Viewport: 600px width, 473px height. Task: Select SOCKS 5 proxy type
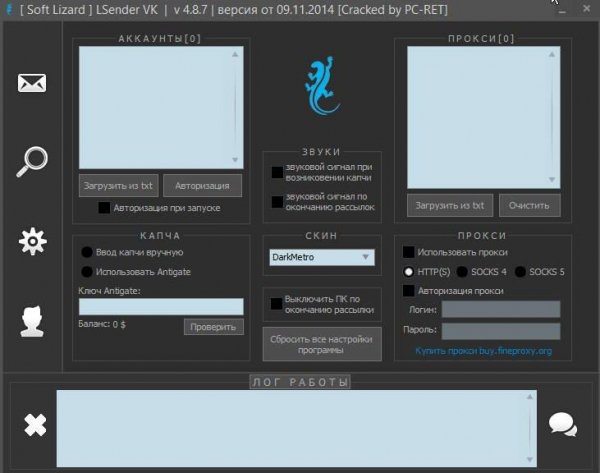pos(520,272)
